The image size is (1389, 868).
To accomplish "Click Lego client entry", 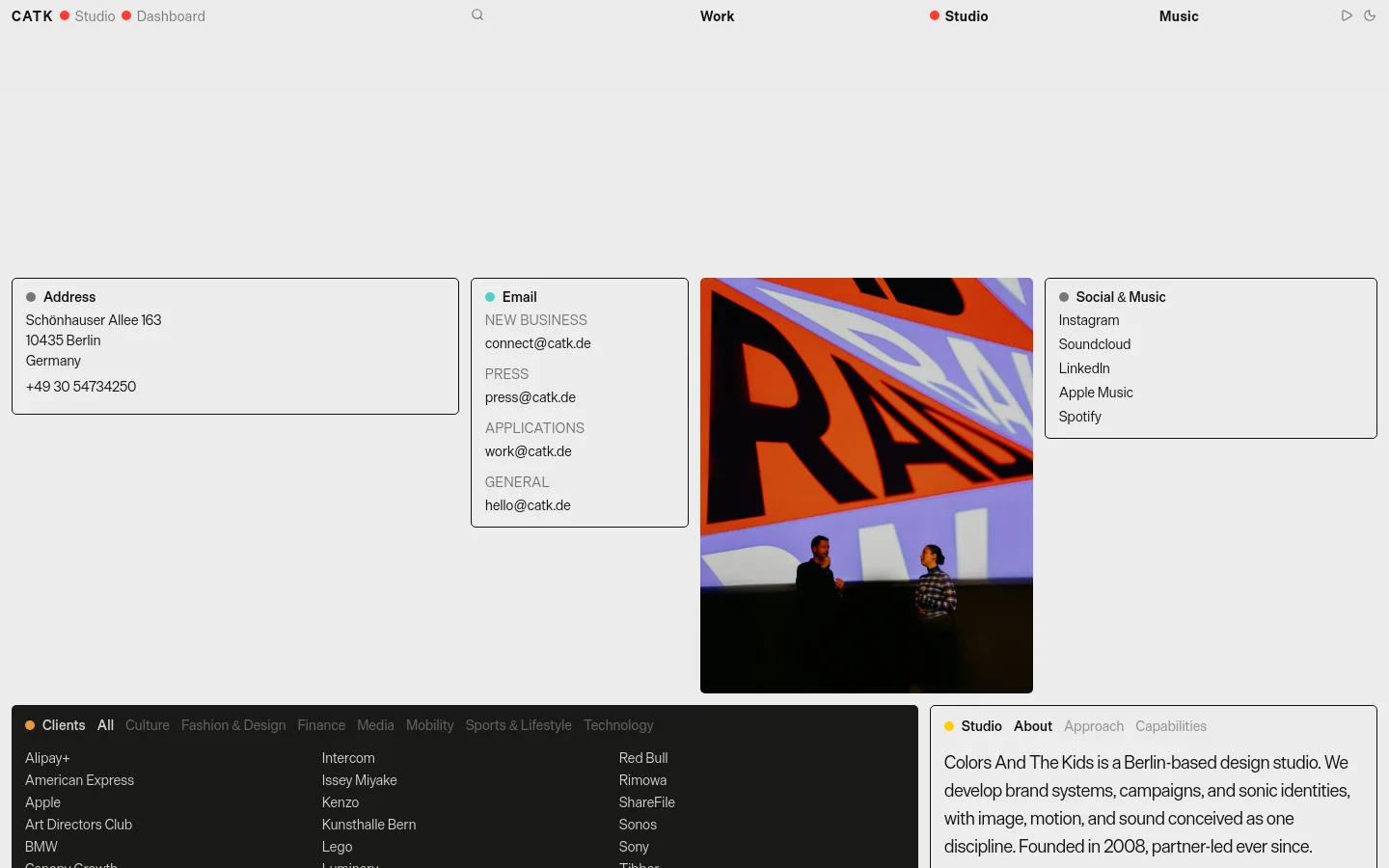I will (338, 847).
